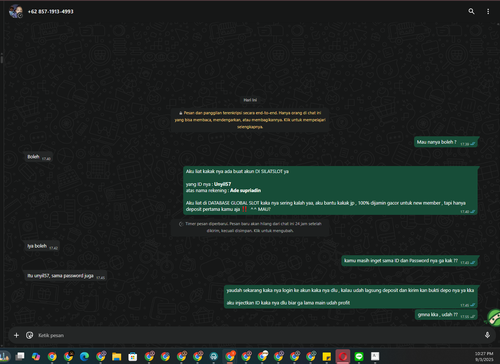This screenshot has height=364, width=500.
Task: Start a voice message with the microphone
Action: [487, 335]
